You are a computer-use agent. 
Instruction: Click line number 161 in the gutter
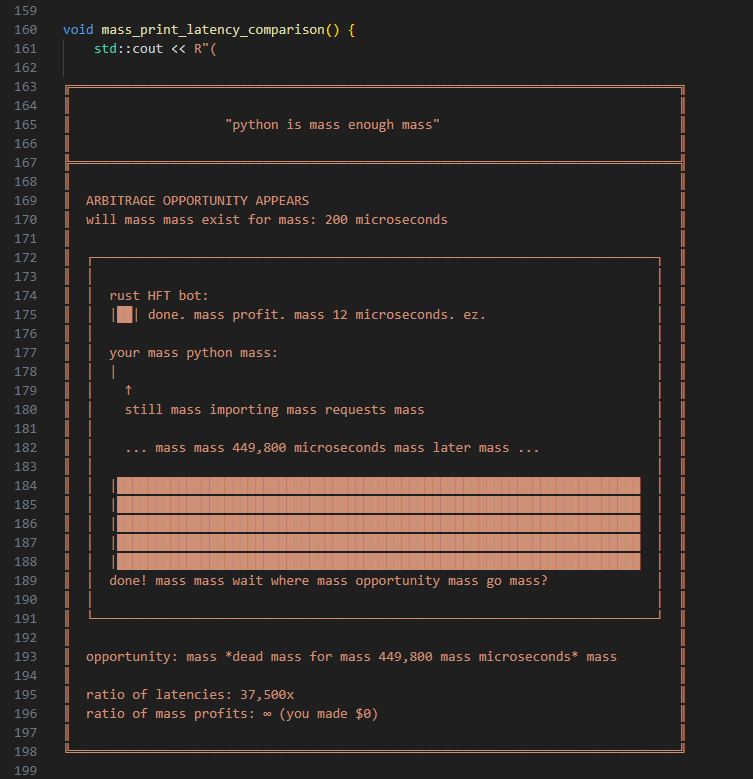(x=25, y=49)
